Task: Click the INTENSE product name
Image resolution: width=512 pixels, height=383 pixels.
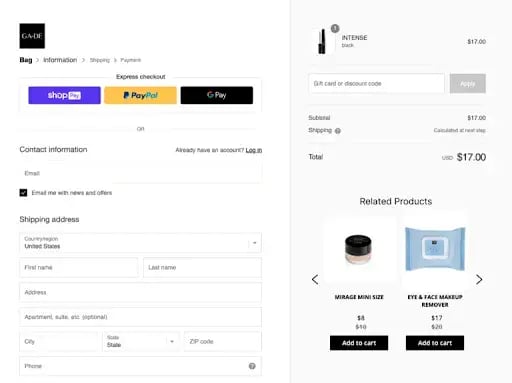Action: pyautogui.click(x=354, y=38)
